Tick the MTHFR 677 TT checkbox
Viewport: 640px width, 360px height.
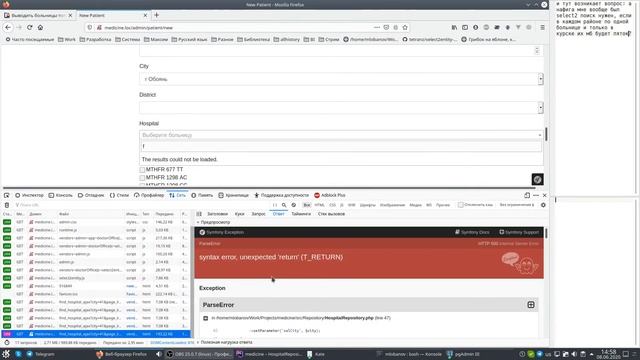[142, 170]
